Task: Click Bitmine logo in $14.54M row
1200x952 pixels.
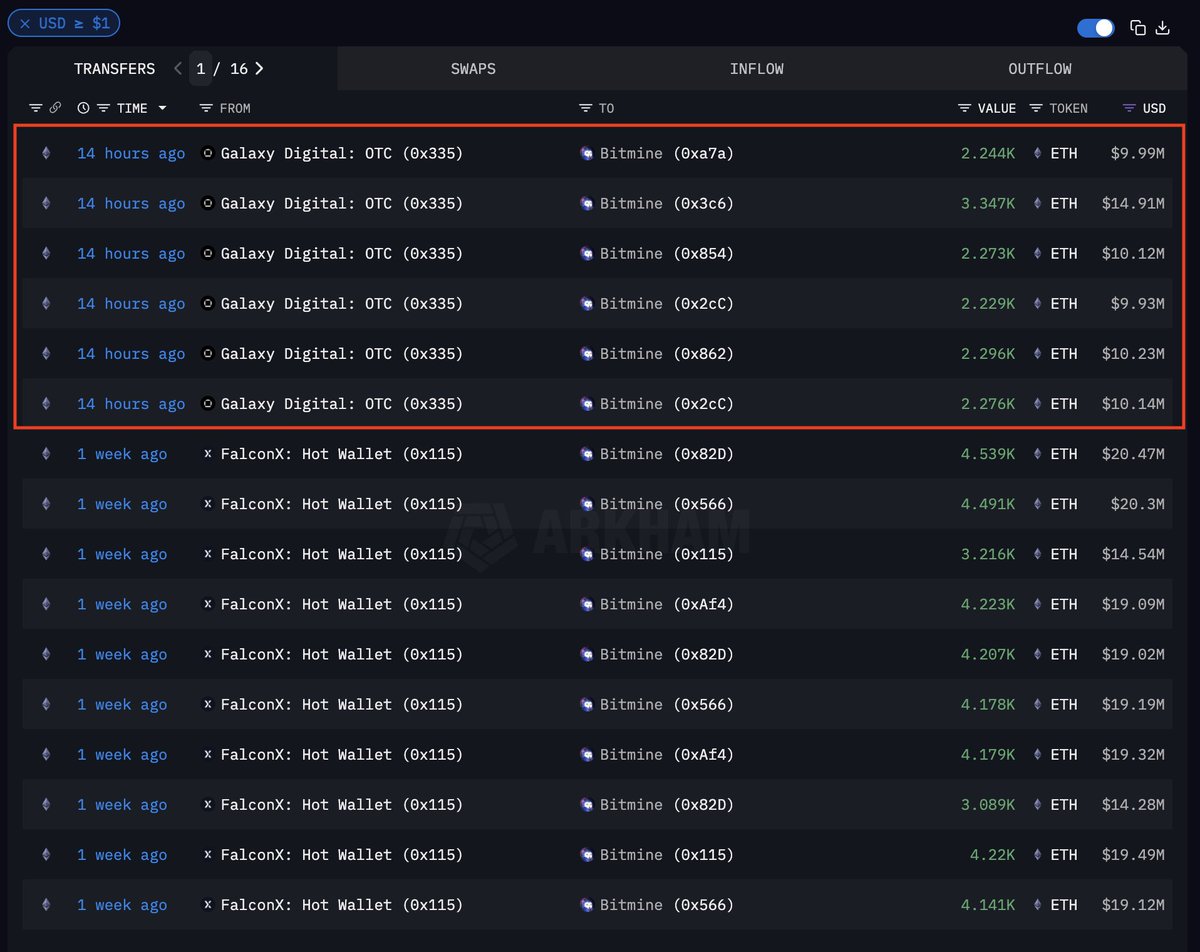Action: pyautogui.click(x=587, y=554)
